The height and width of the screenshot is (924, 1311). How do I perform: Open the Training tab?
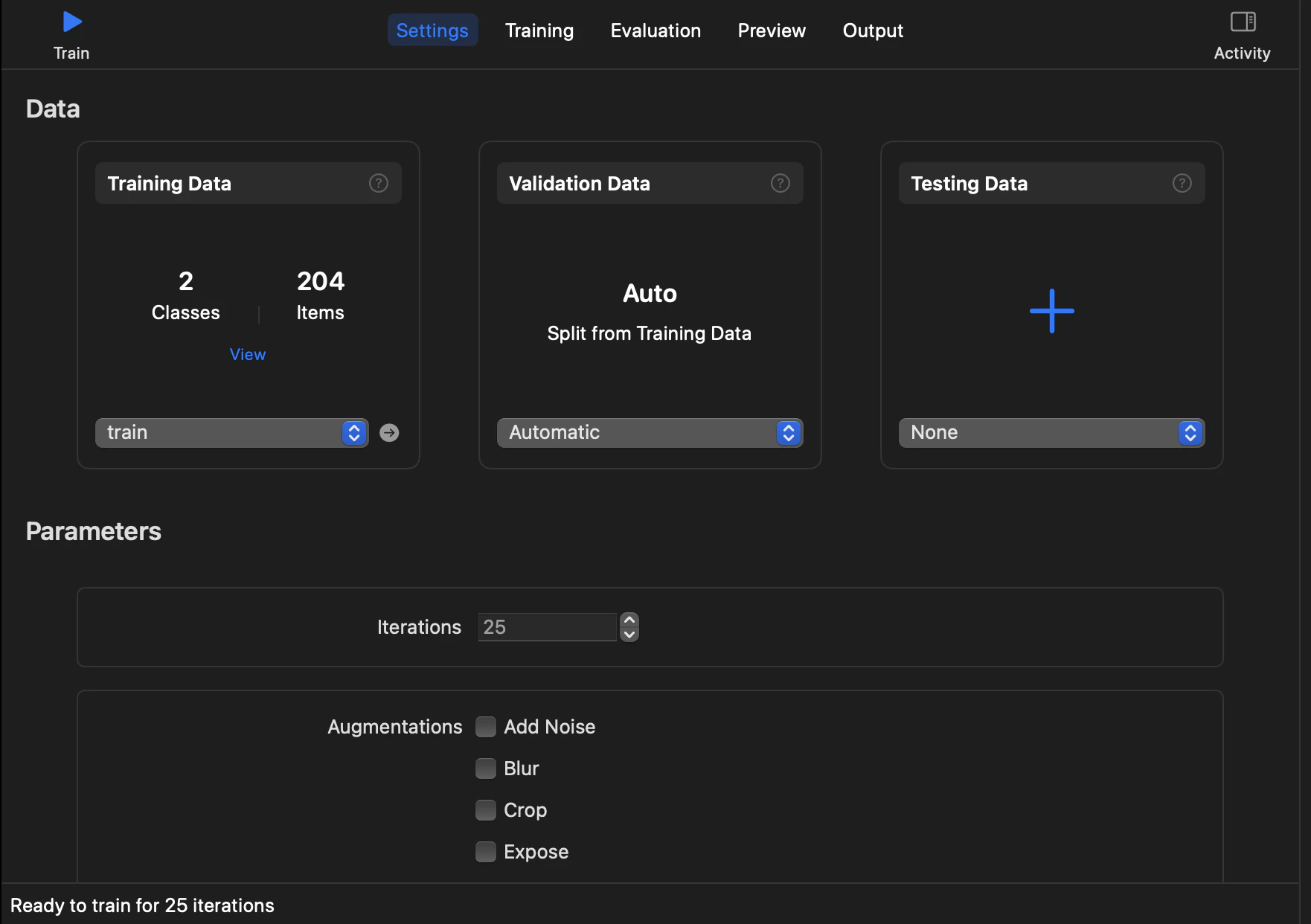pyautogui.click(x=539, y=31)
